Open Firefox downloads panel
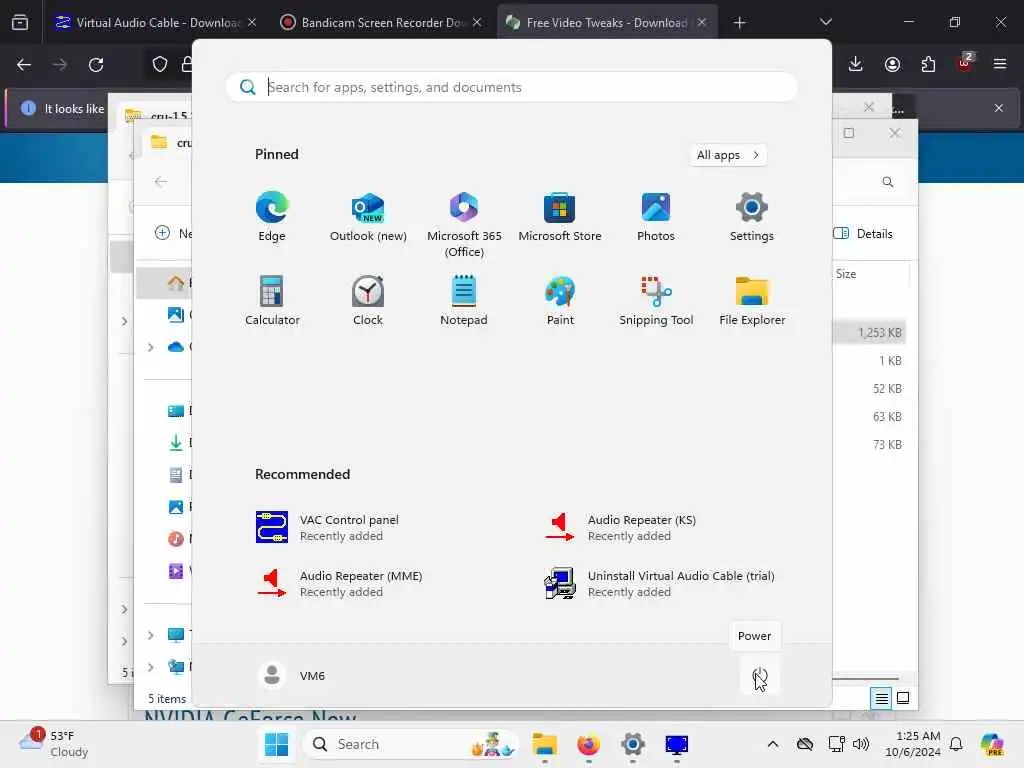 pos(856,64)
